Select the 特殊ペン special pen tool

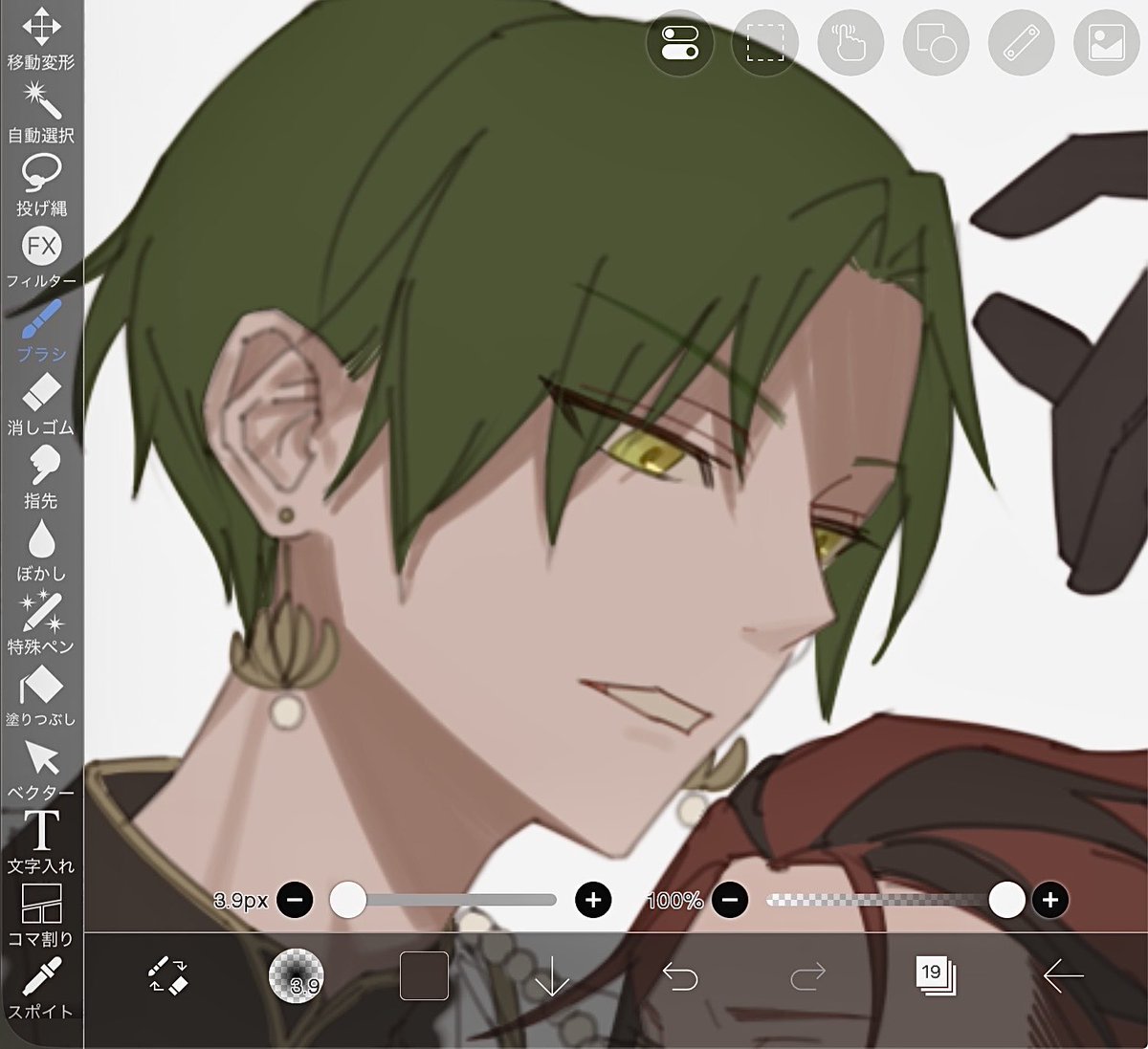[x=41, y=623]
